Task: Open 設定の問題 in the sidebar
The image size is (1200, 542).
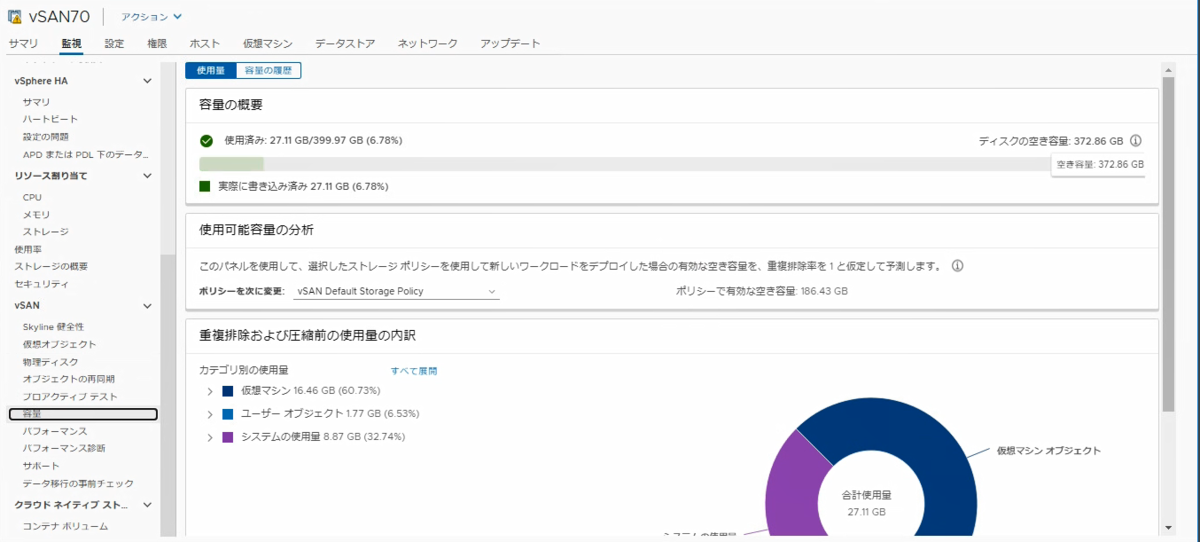Action: [x=46, y=136]
